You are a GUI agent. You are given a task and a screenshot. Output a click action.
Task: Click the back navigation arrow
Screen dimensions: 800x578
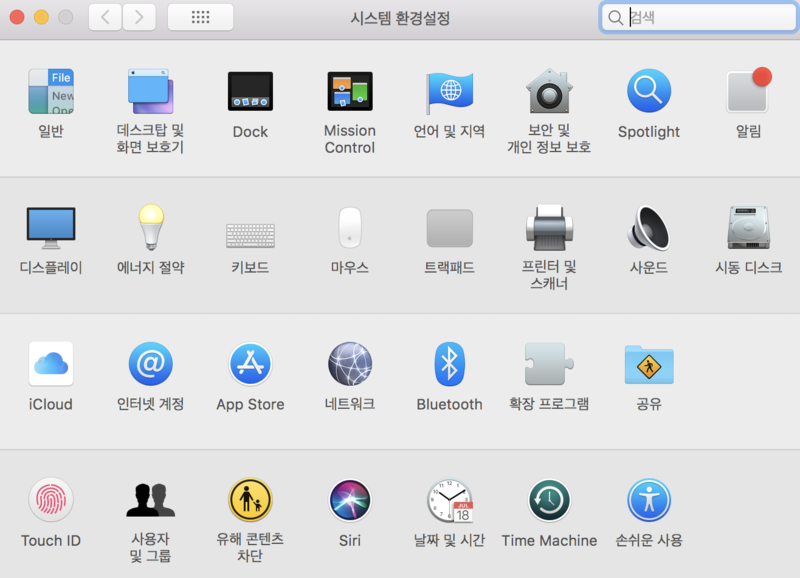pos(105,17)
